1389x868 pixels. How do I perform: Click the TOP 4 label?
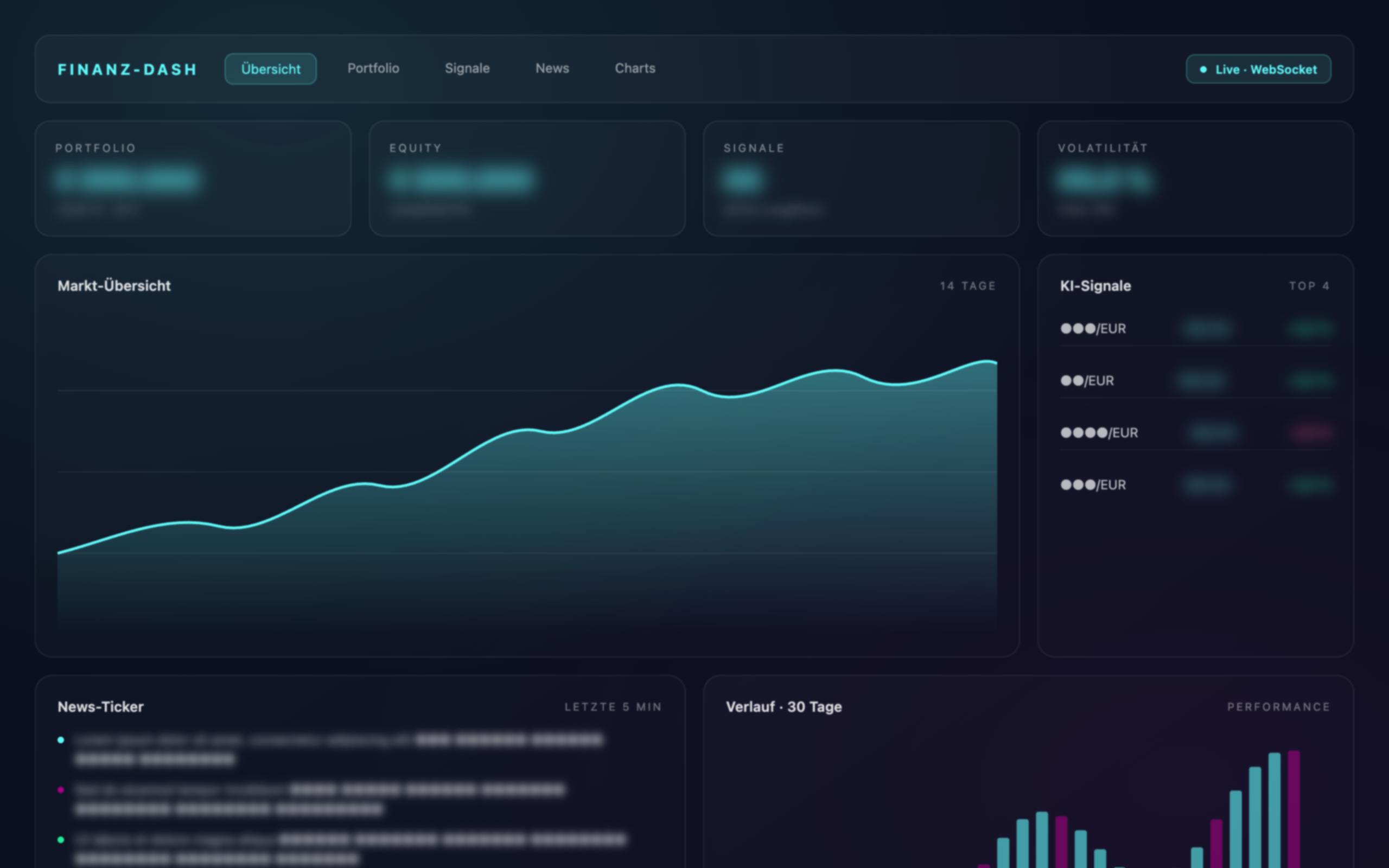(x=1310, y=286)
